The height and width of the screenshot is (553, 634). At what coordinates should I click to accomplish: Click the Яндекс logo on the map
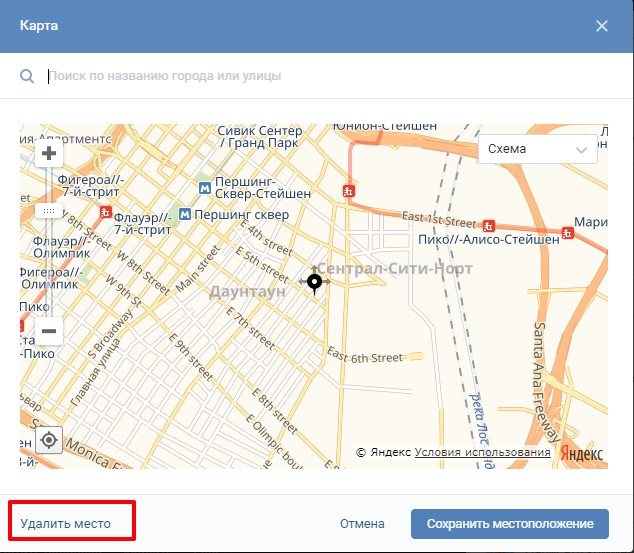coord(582,453)
